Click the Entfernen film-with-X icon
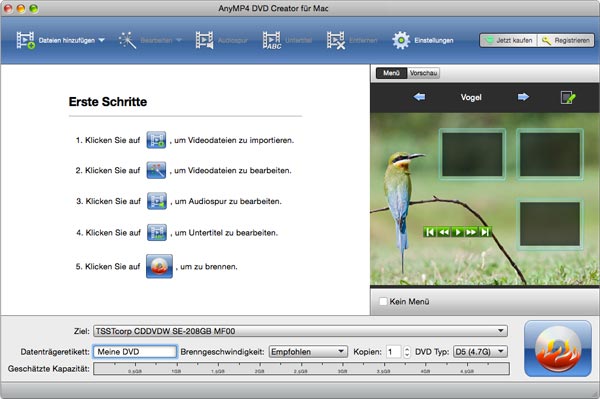Image resolution: width=600 pixels, height=399 pixels. (336, 40)
